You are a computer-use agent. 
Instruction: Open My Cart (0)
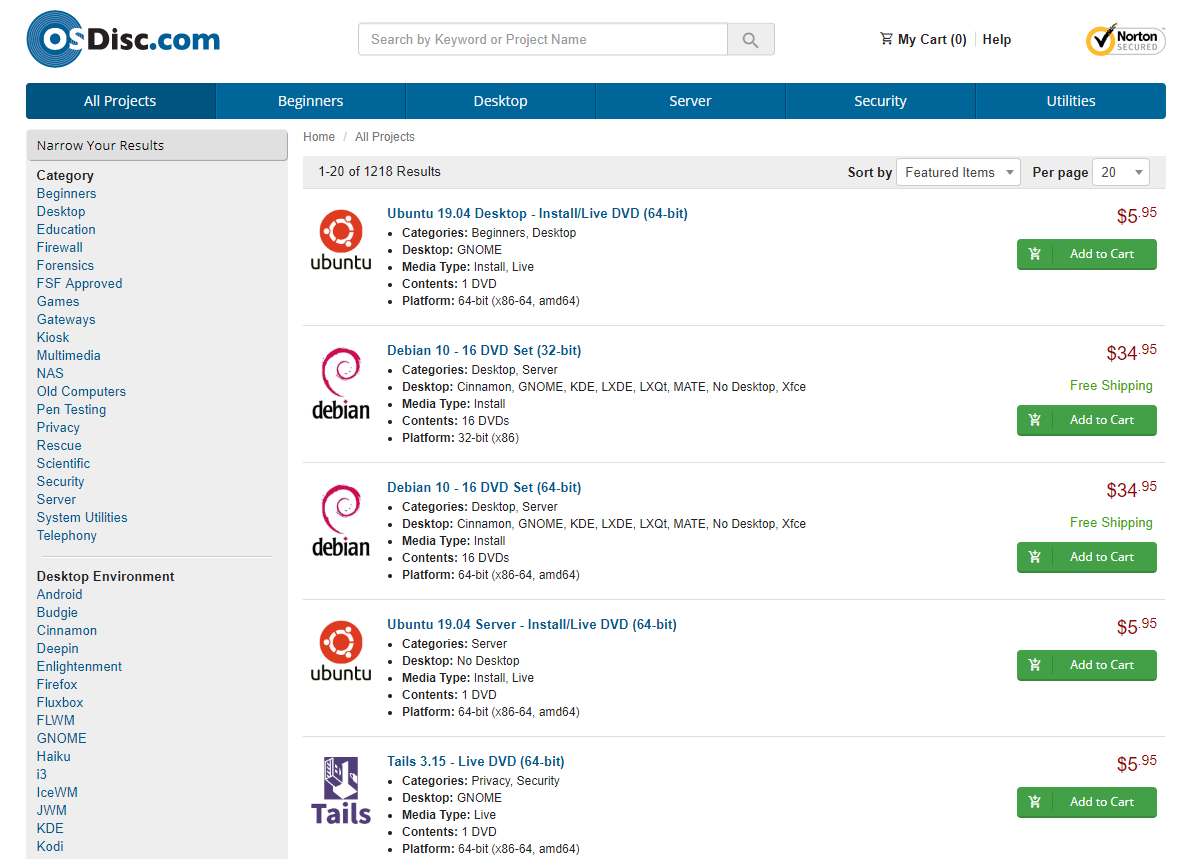tap(923, 40)
